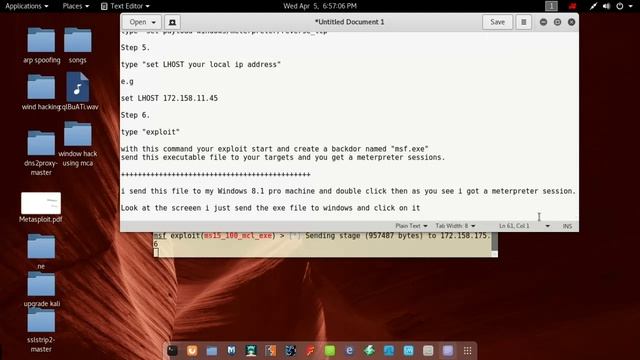This screenshot has height=360, width=640.
Task: Launch the orange Firefox dock icon
Action: point(192,350)
